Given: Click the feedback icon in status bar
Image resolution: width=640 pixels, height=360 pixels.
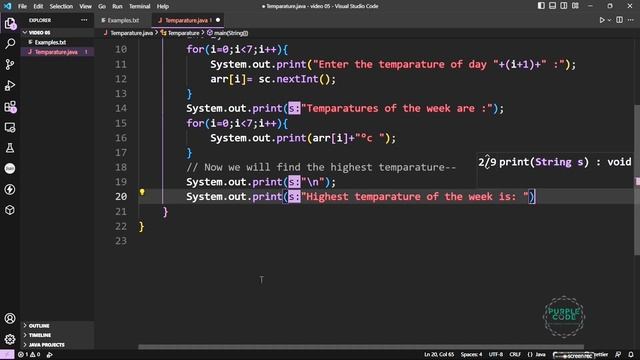Looking at the screenshot, I should pos(618,355).
